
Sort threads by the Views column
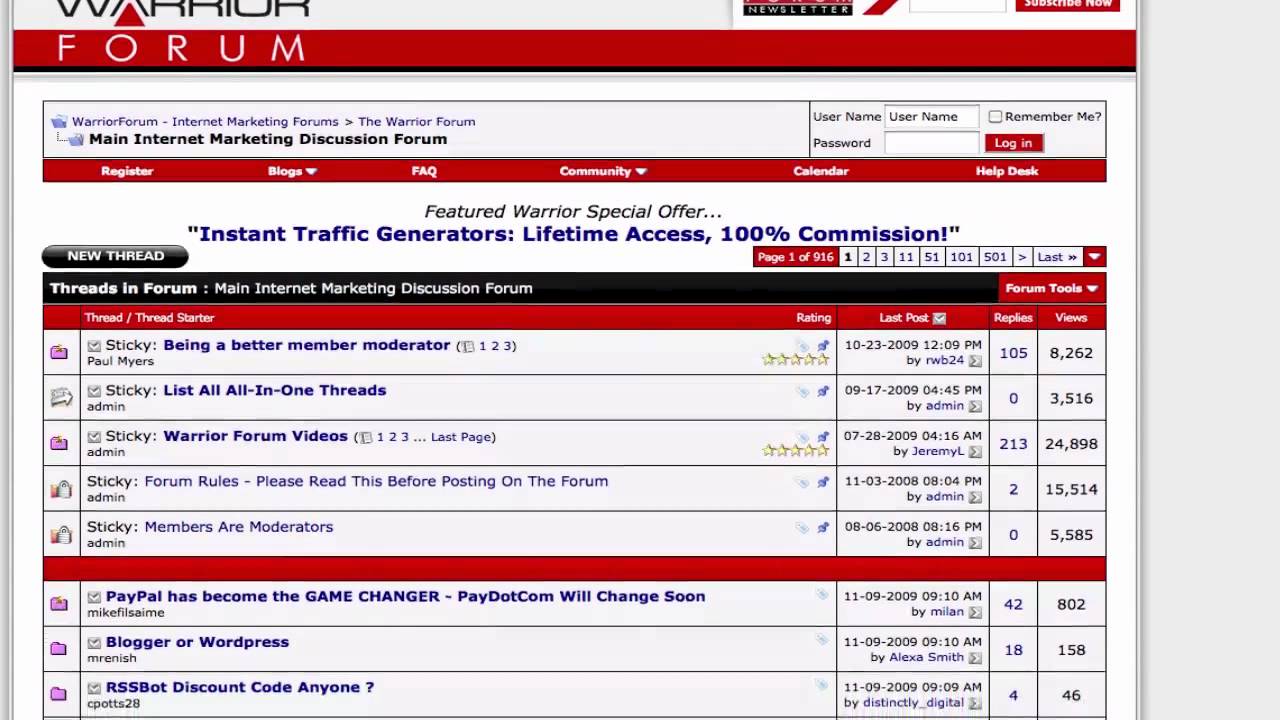pyautogui.click(x=1070, y=318)
